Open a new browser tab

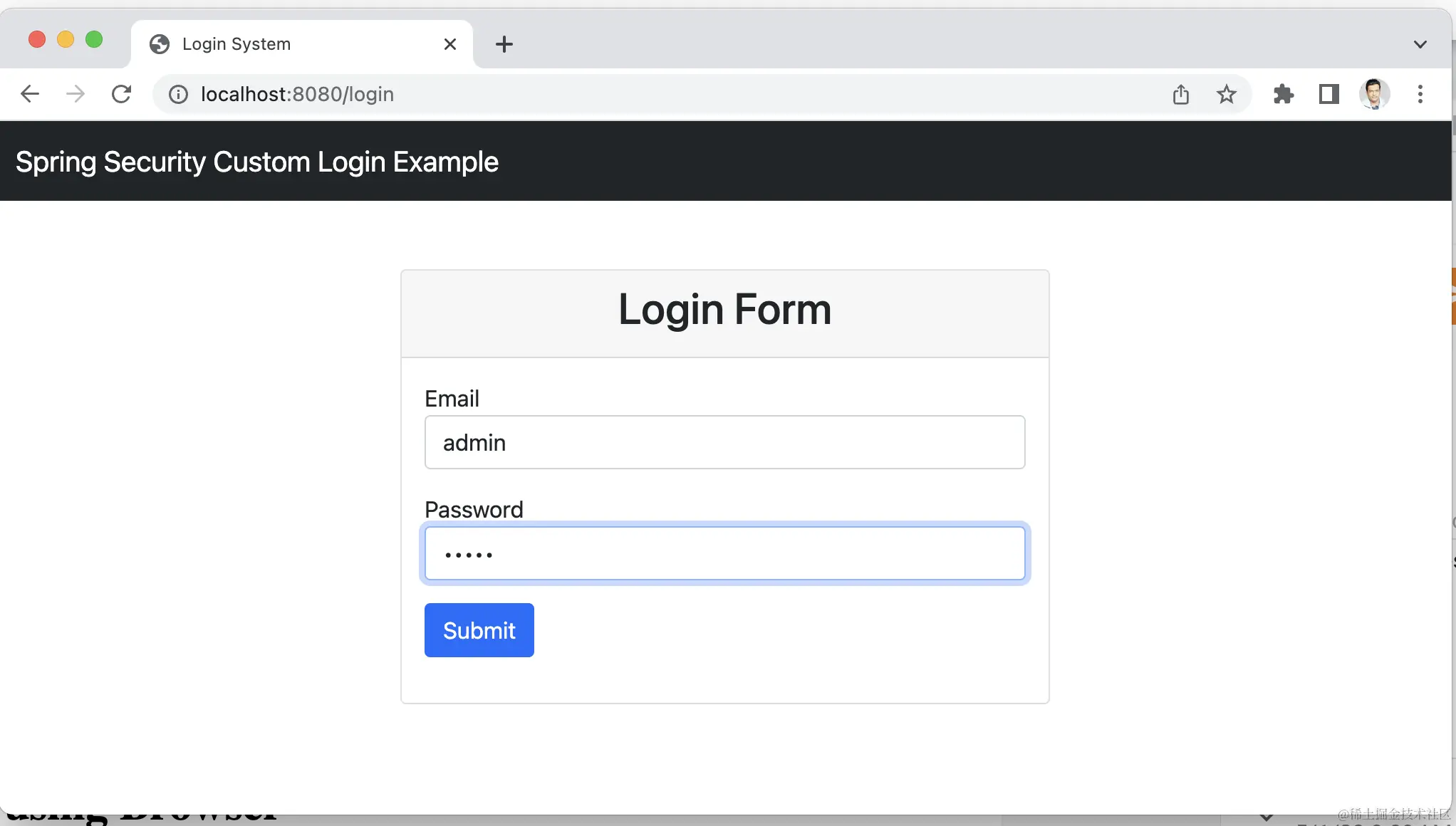(x=504, y=43)
